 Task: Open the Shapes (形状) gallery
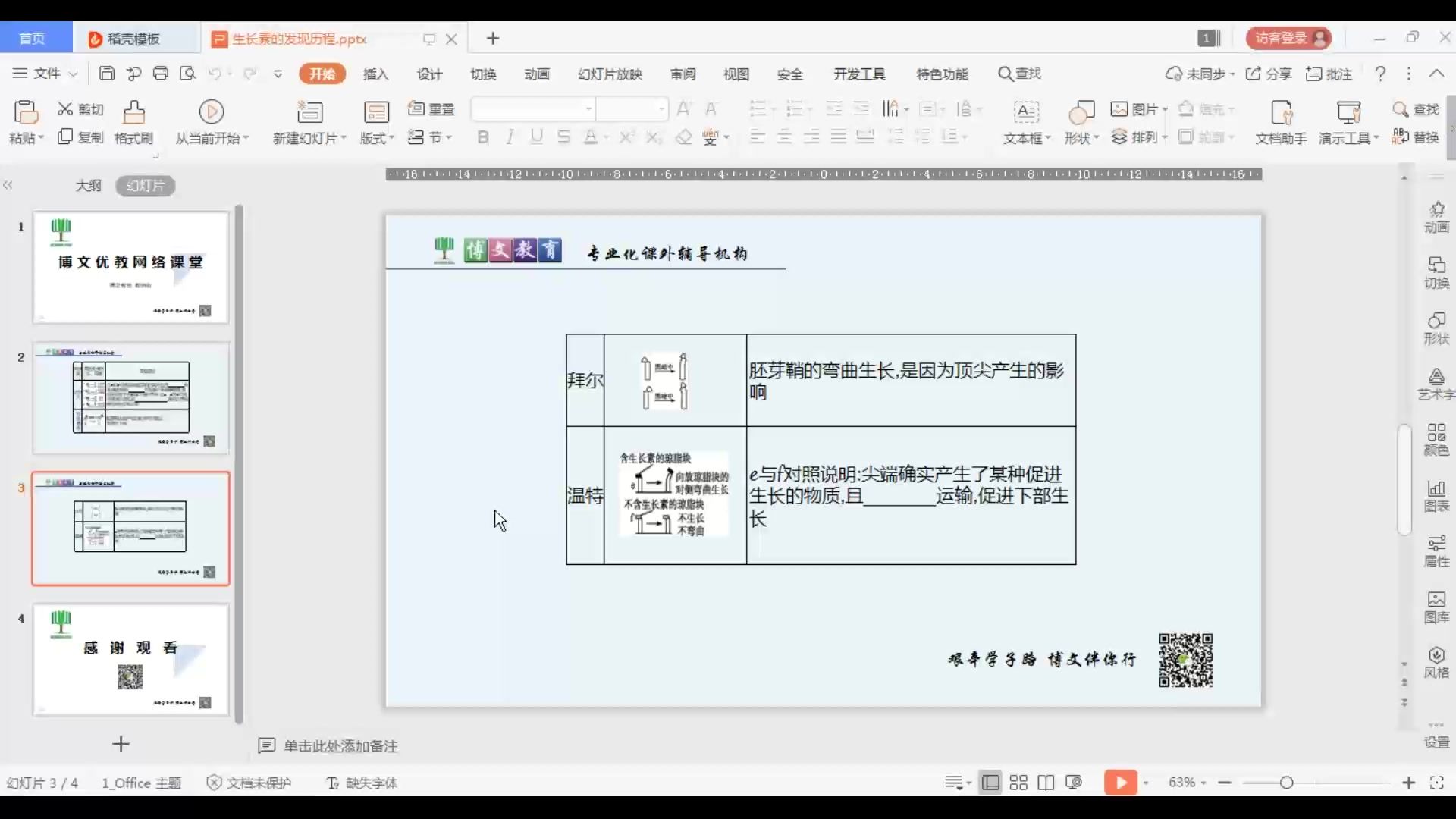tap(1081, 122)
